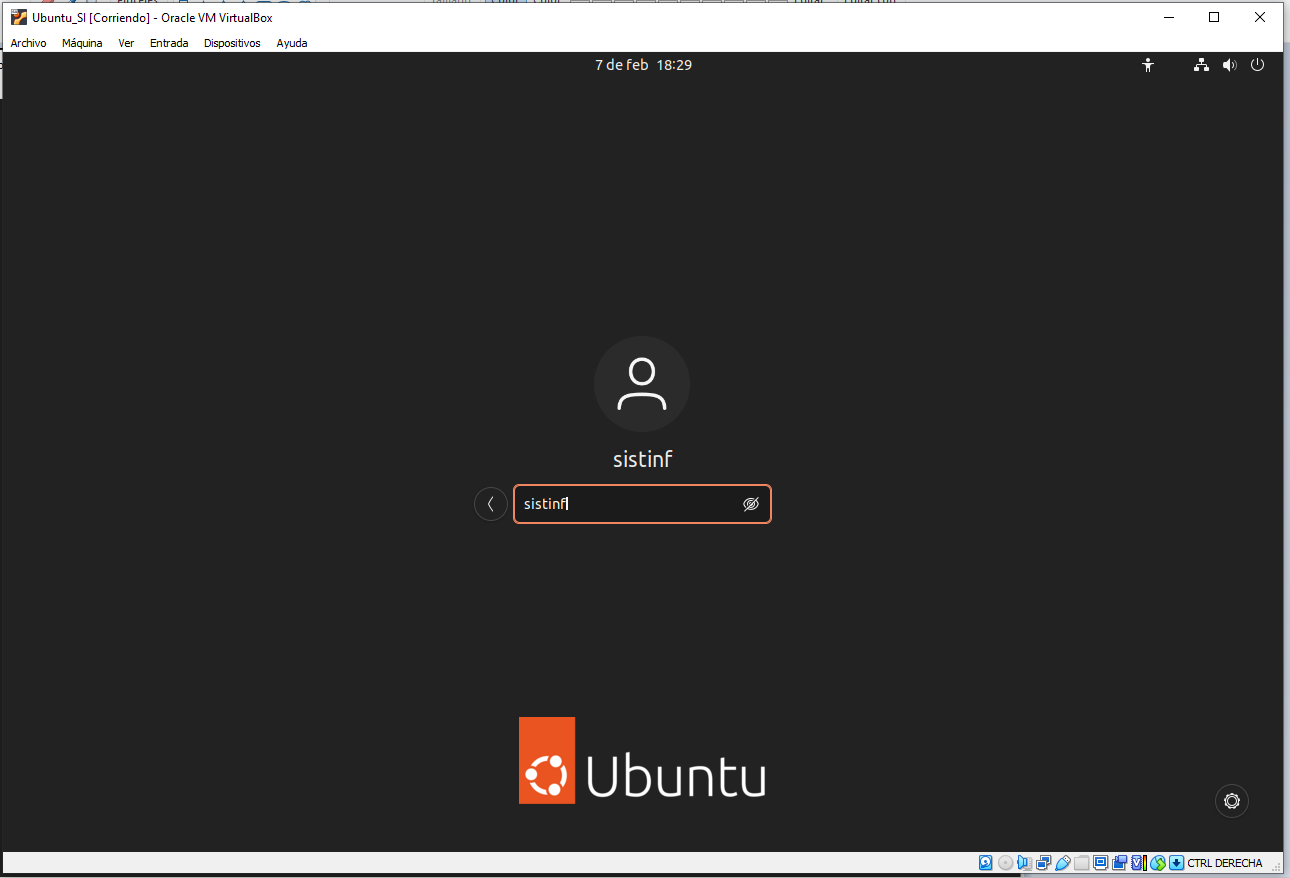Minimize the VirtualBox window
The height and width of the screenshot is (878, 1290).
pos(1168,17)
